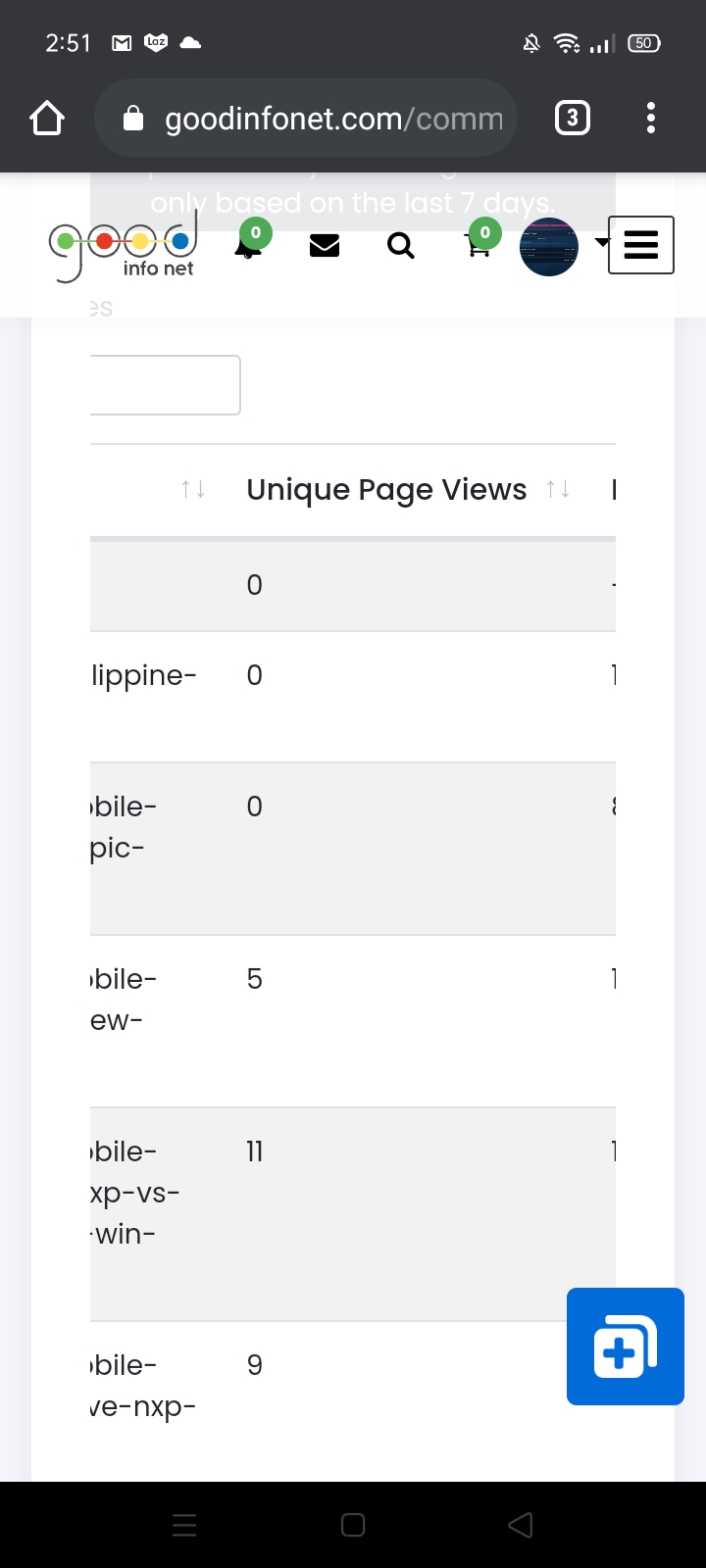Open the browser tab switcher showing 3
This screenshot has width=706, height=1568.
pos(573,119)
